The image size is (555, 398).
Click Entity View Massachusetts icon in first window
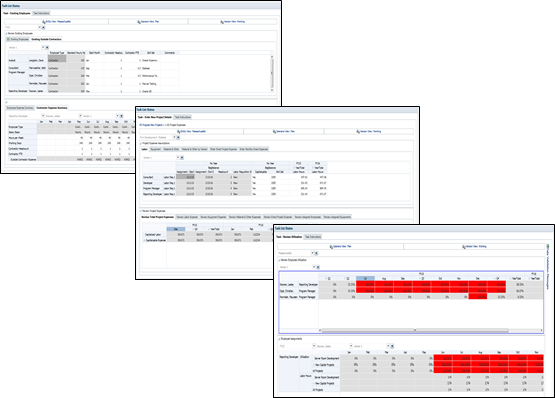44,22
